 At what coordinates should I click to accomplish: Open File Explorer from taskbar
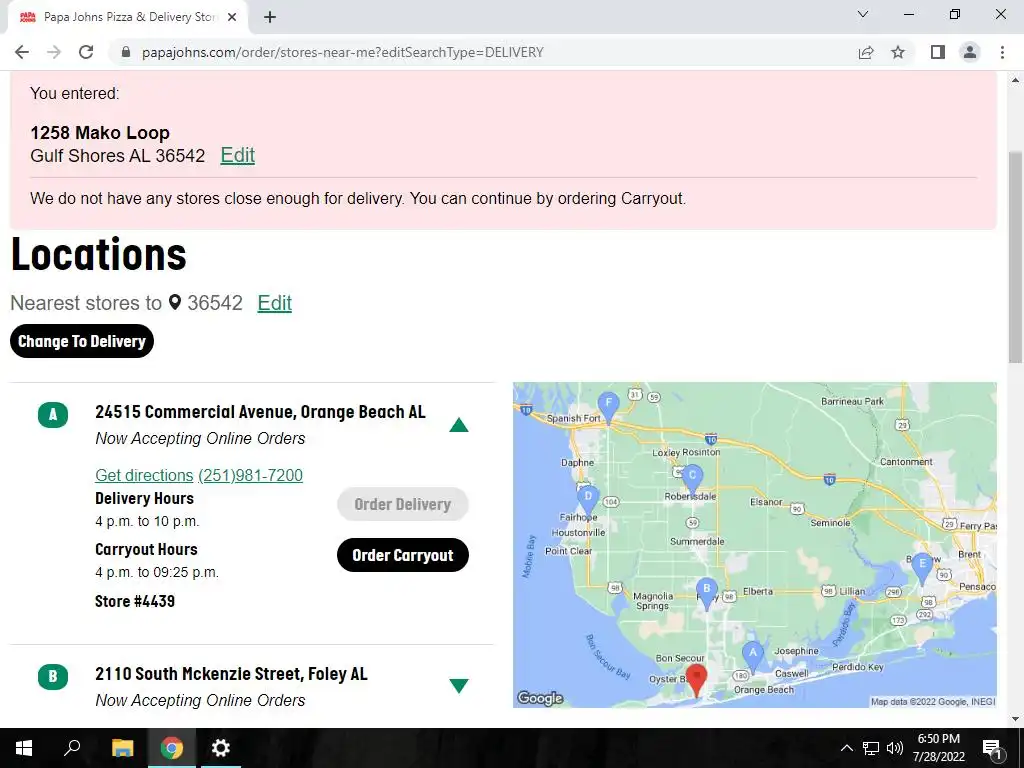tap(122, 748)
